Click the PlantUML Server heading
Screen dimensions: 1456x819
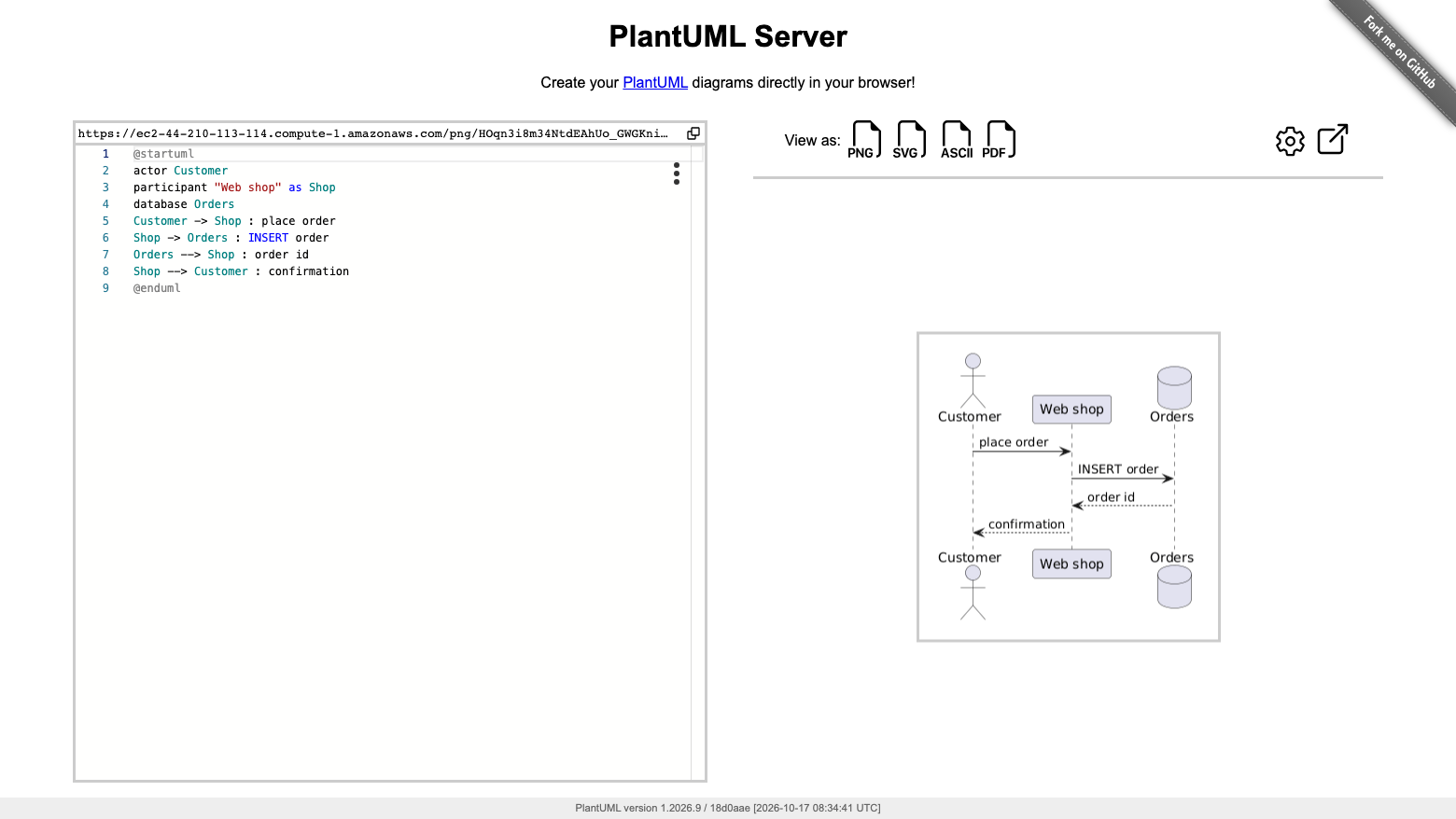point(728,36)
